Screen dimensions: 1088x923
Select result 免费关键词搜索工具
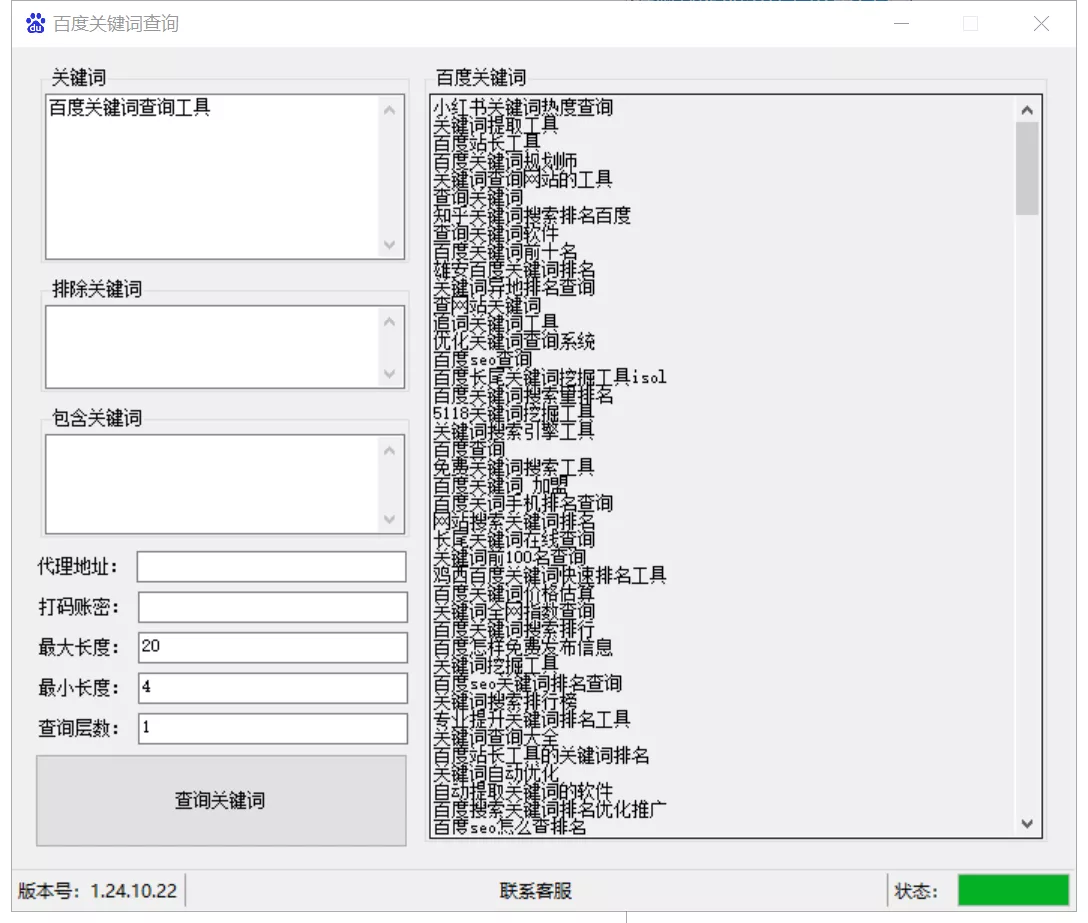coord(514,468)
